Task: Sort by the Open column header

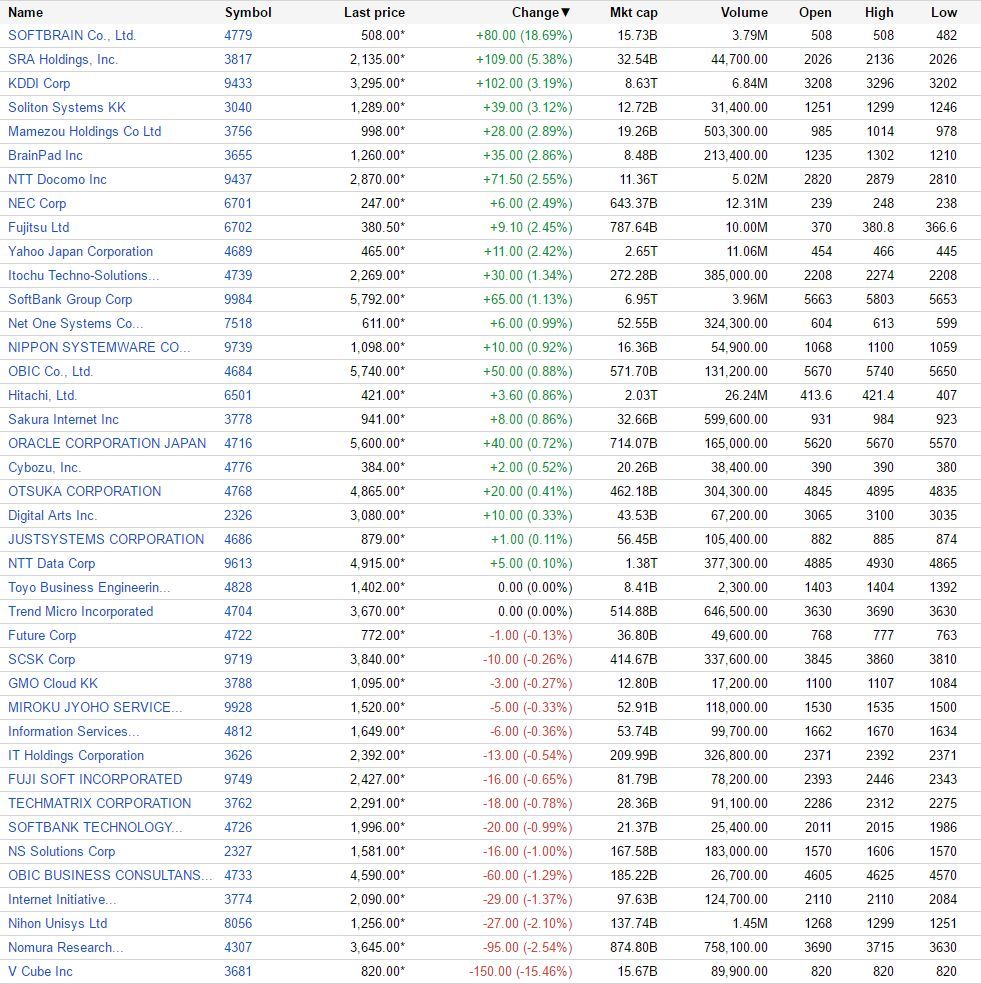Action: (815, 13)
